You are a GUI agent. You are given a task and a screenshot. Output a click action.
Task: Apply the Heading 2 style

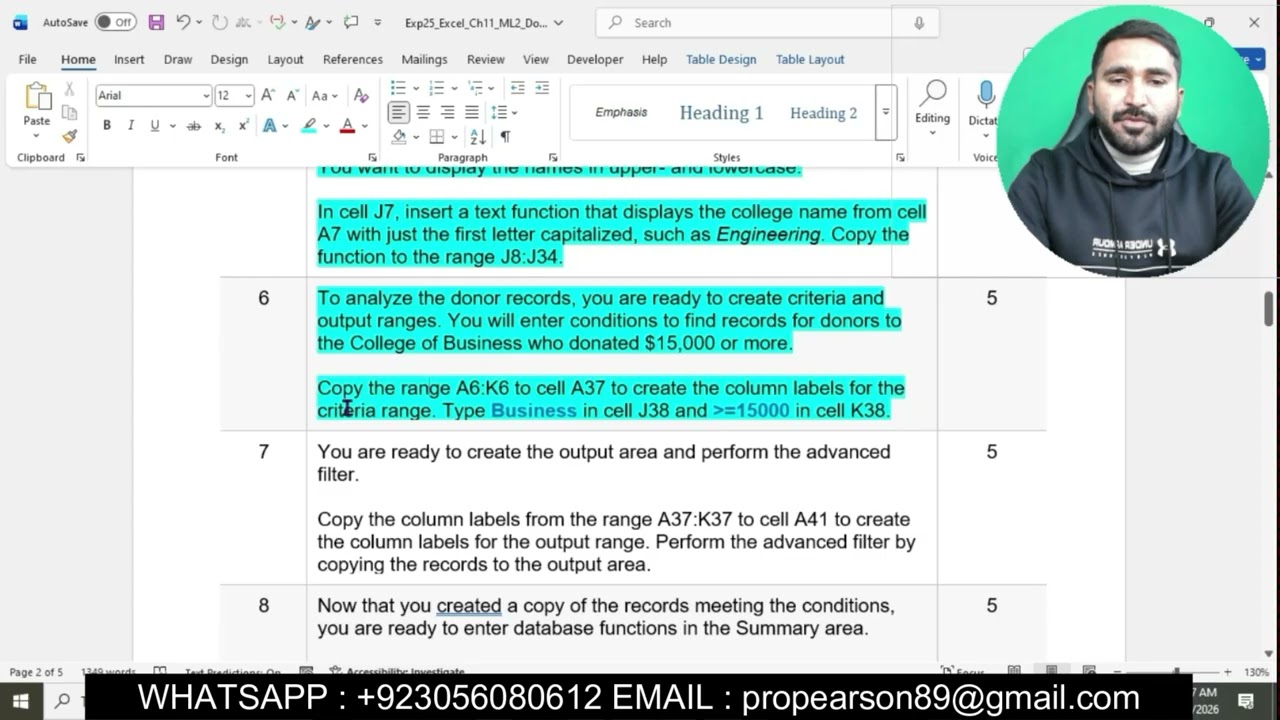[x=823, y=113]
